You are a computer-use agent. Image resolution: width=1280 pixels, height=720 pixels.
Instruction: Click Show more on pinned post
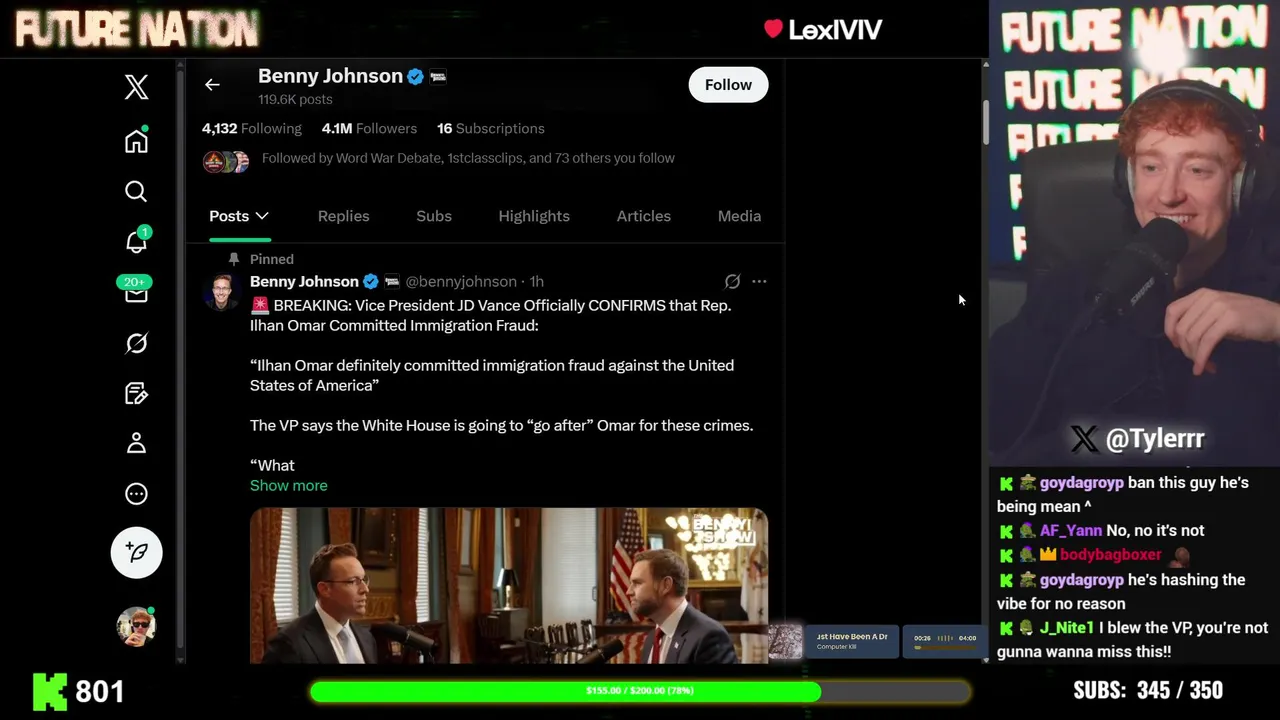pos(289,485)
